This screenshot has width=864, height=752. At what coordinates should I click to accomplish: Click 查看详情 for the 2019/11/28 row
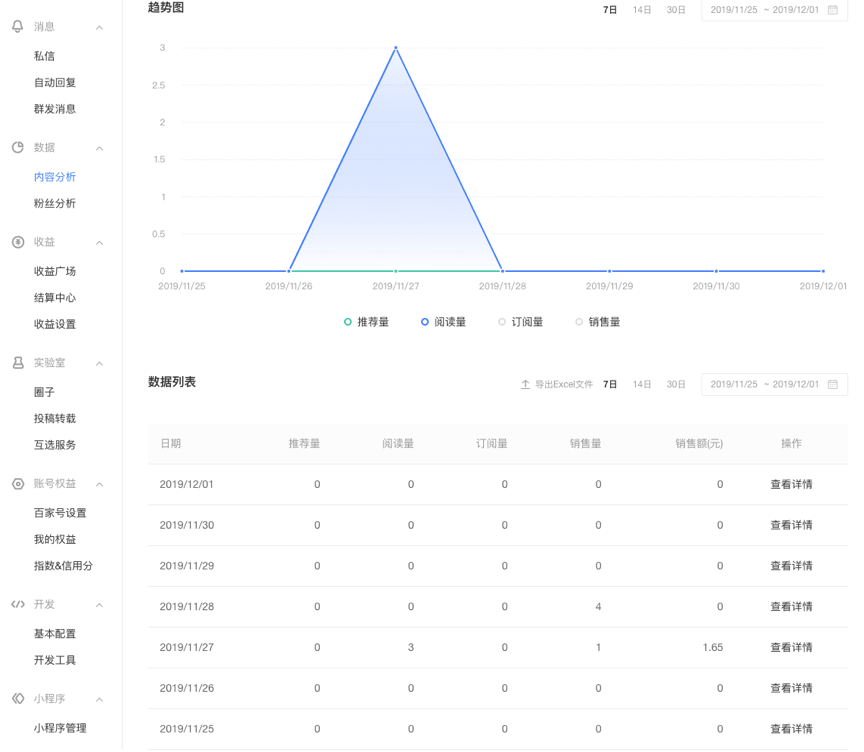(791, 607)
